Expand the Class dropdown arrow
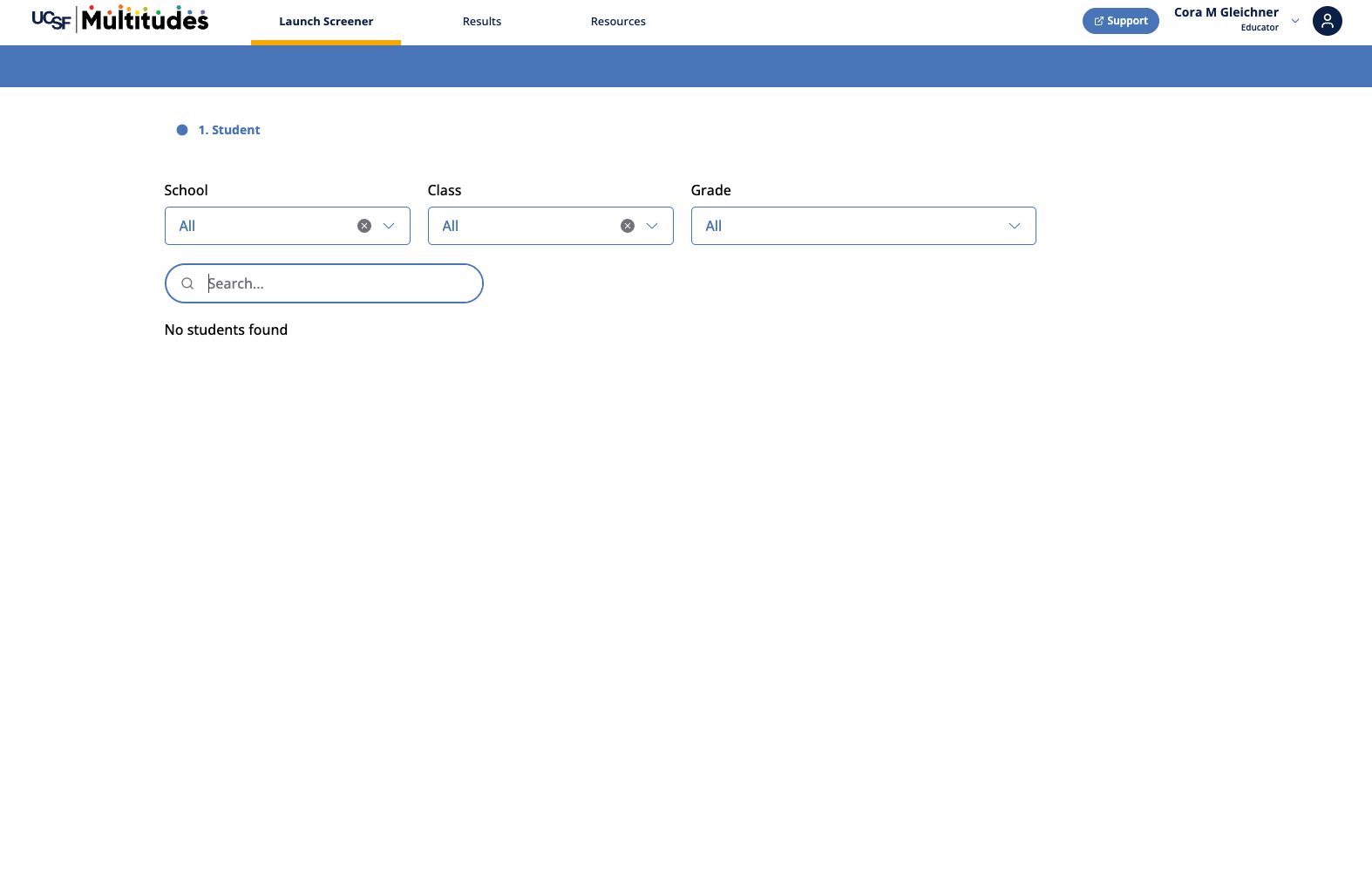The width and height of the screenshot is (1372, 871). point(652,226)
